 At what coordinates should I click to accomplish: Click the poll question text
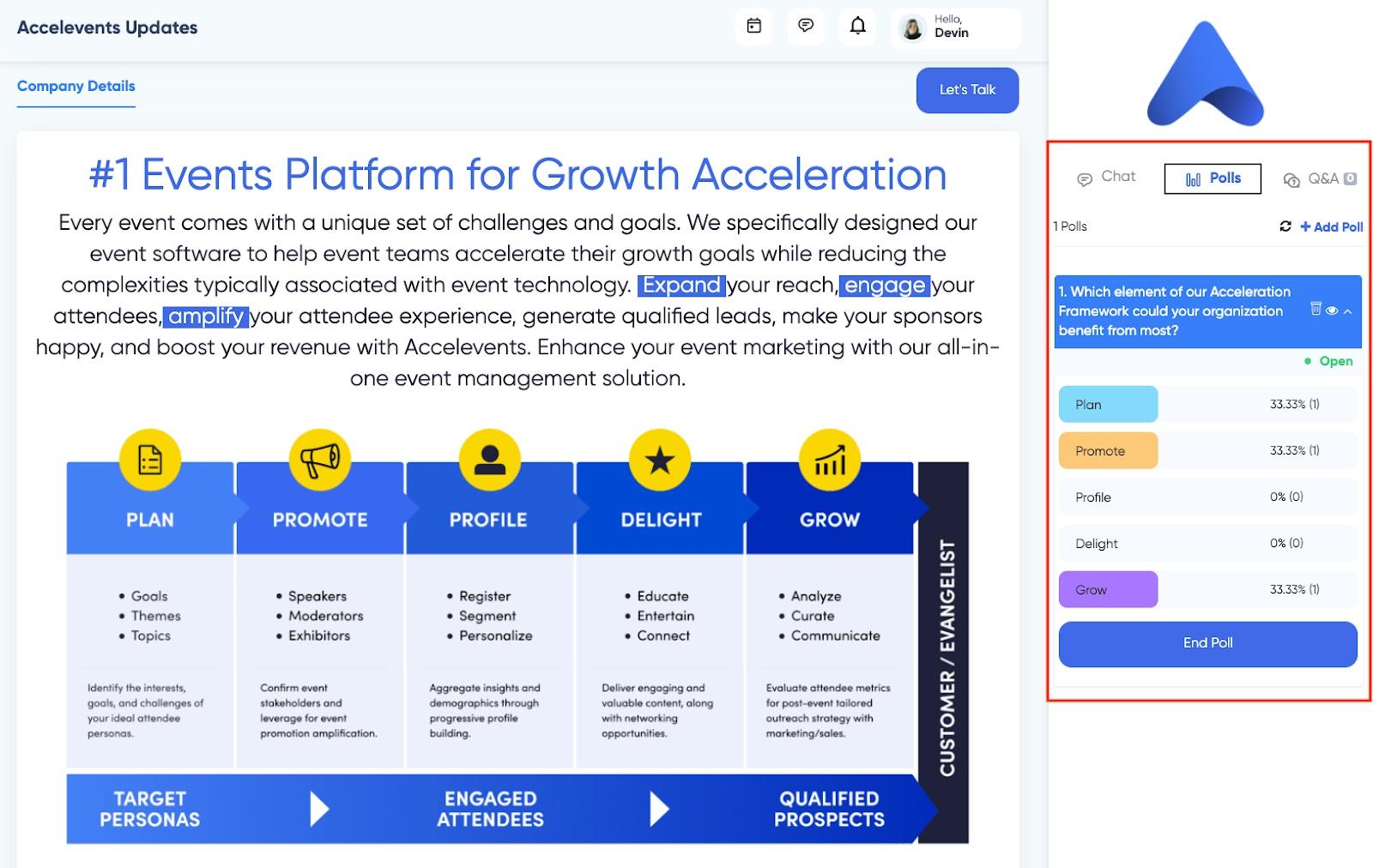coord(1174,310)
